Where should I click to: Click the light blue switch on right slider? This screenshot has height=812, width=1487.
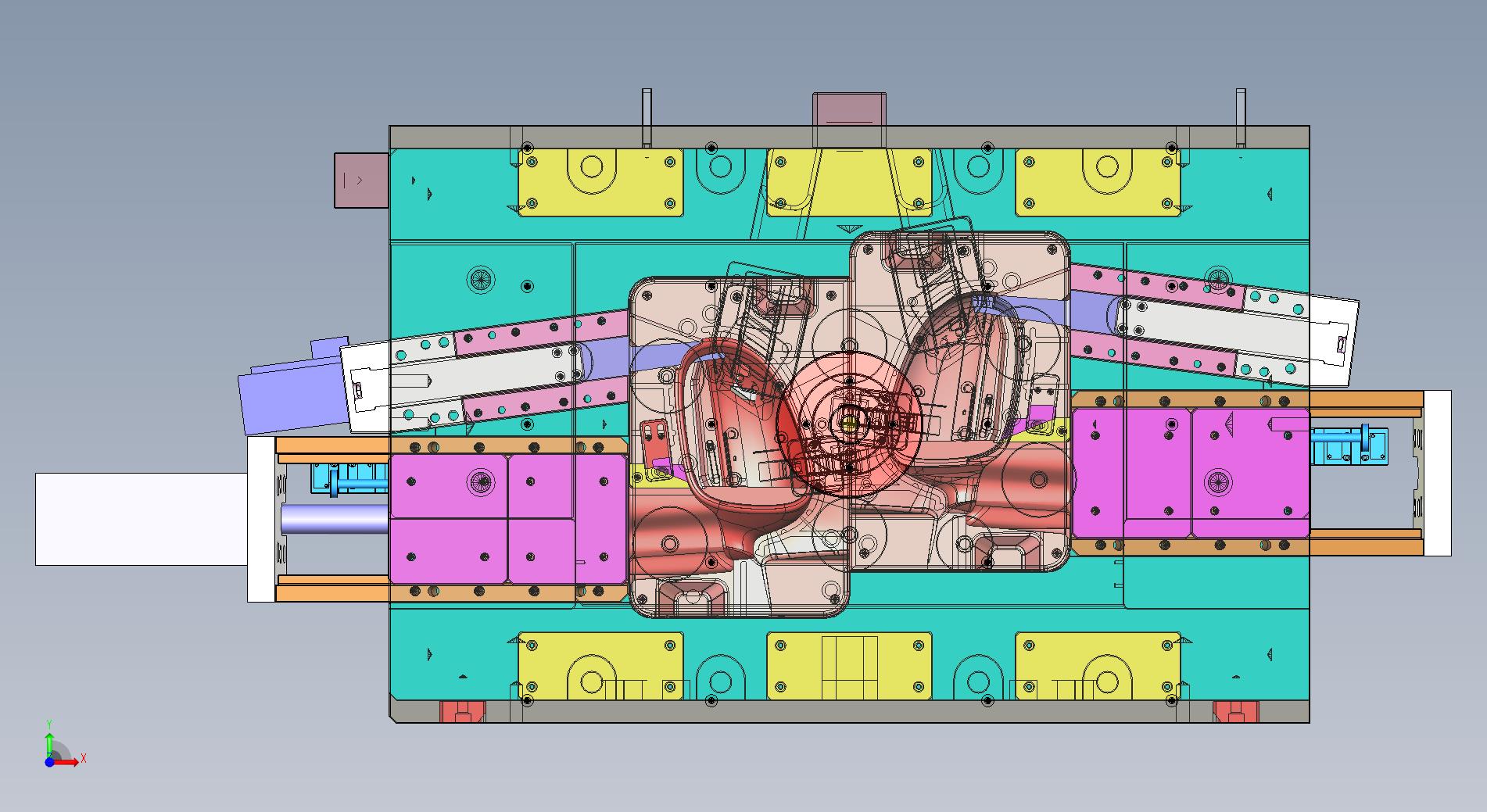(1349, 448)
